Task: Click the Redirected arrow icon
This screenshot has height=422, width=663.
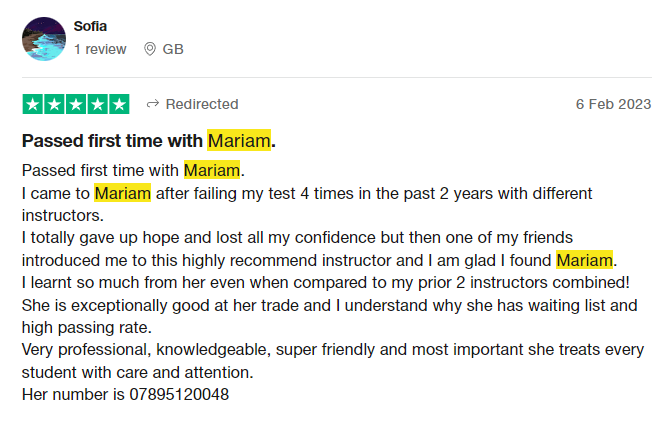Action: tap(153, 104)
